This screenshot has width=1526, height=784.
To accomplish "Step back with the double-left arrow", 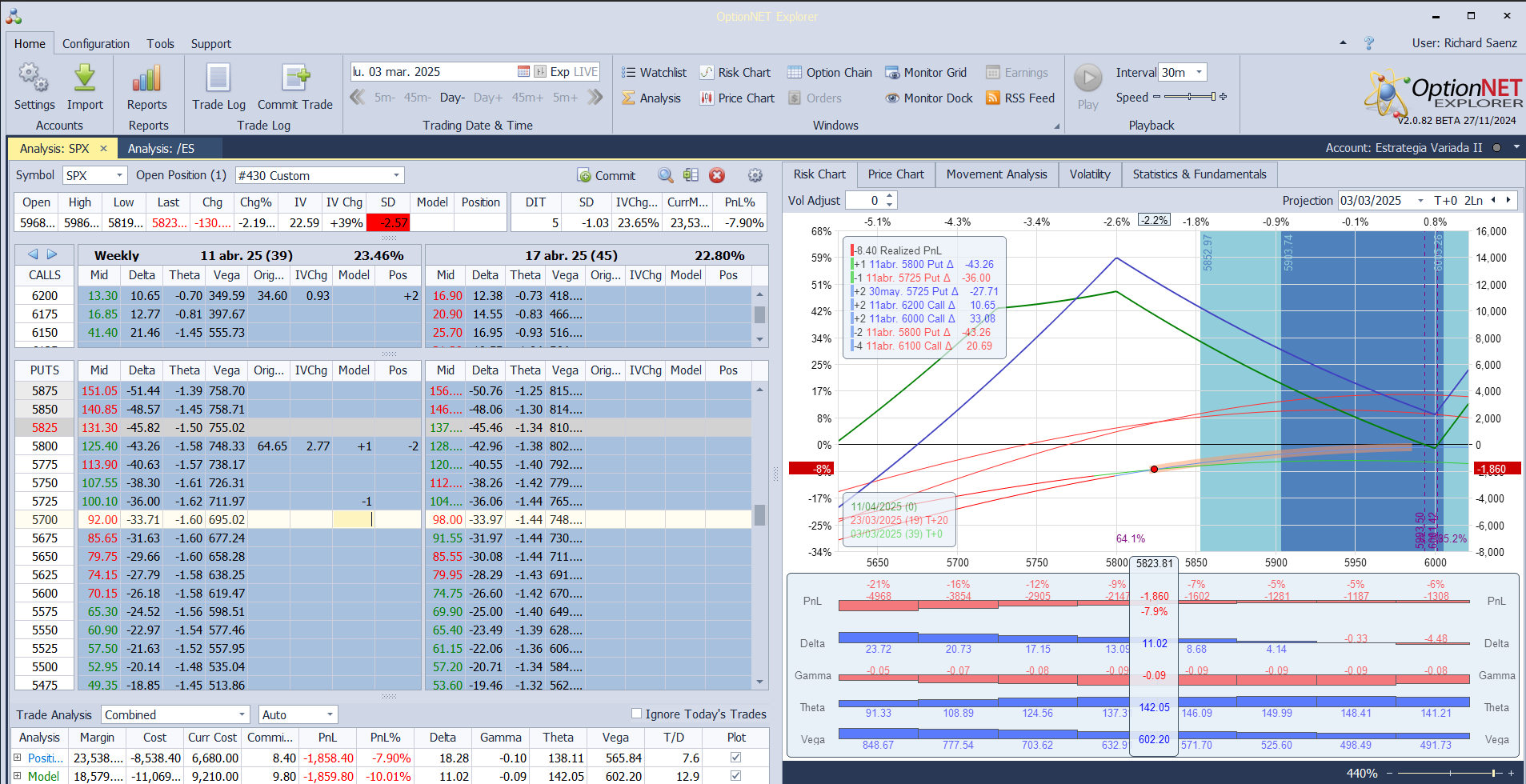I will click(358, 98).
